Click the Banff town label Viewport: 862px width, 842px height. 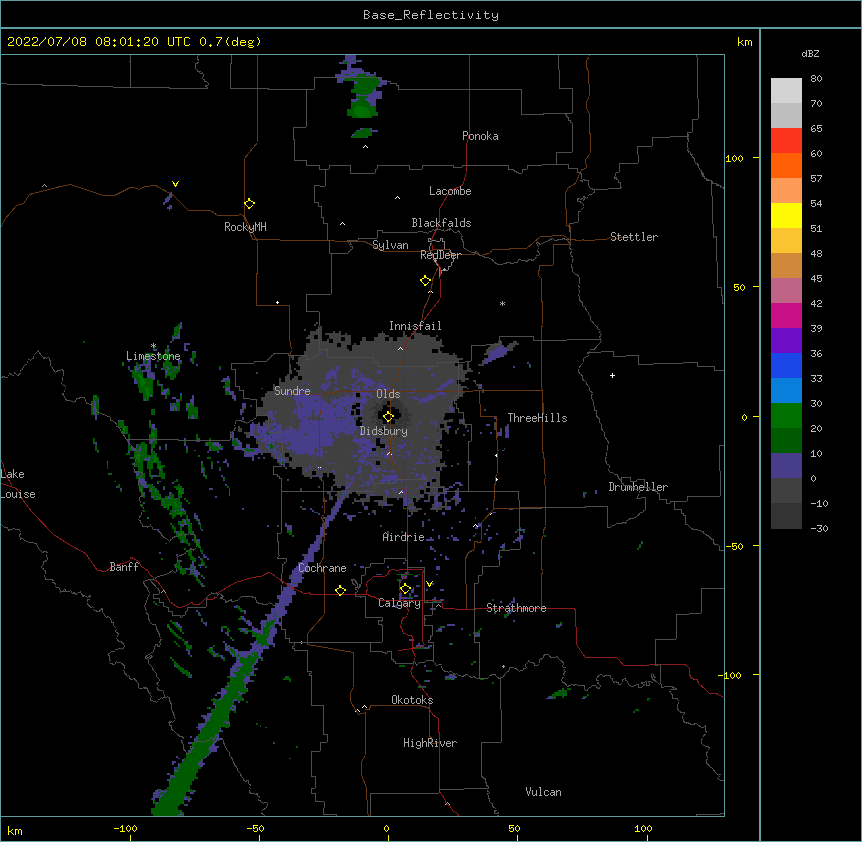pos(124,567)
